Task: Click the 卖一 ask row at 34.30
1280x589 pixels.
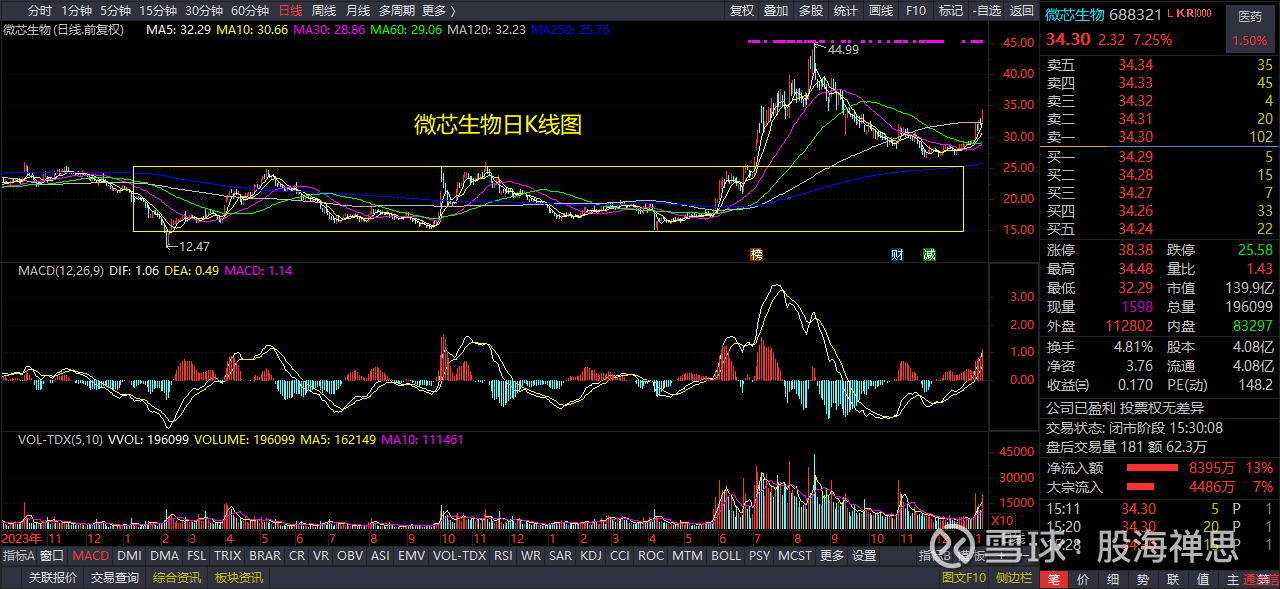Action: (1160, 137)
